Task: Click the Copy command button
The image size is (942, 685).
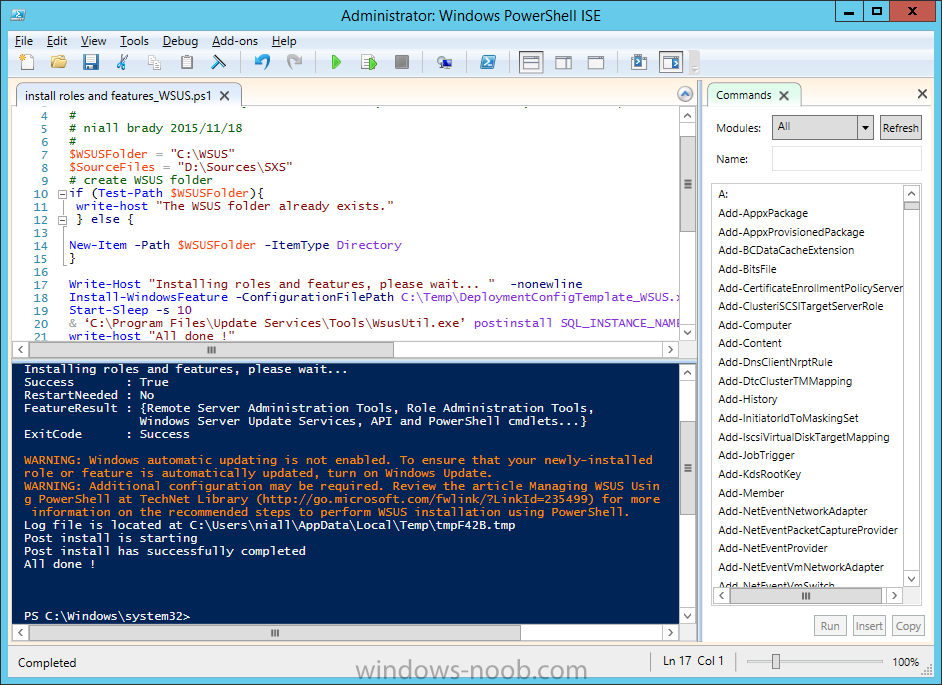Action: pos(908,626)
